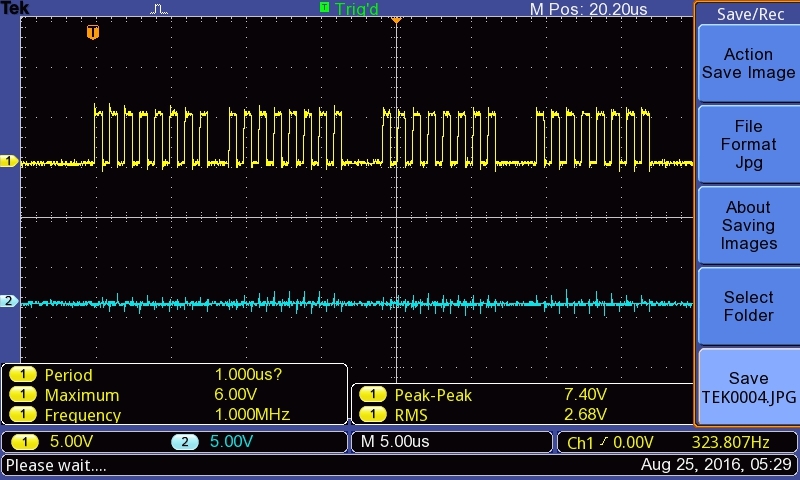Click the Please wait.... status message
Screen dimensions: 800x480
pos(56,465)
